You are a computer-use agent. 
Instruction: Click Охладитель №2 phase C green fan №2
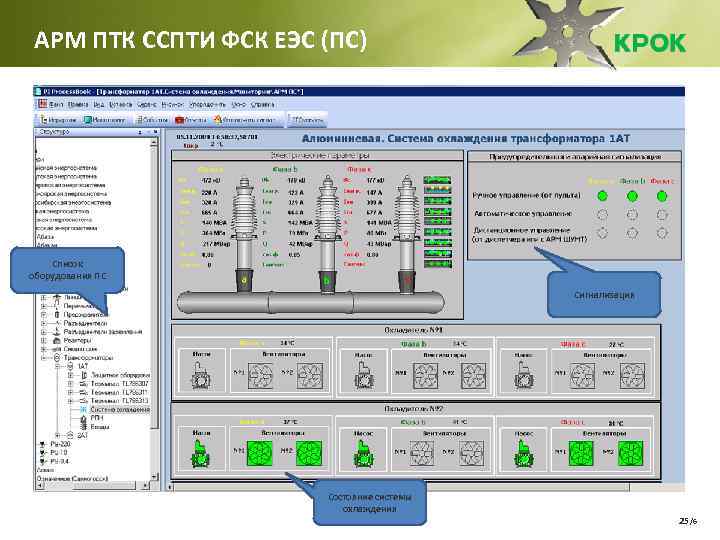pyautogui.click(x=631, y=453)
